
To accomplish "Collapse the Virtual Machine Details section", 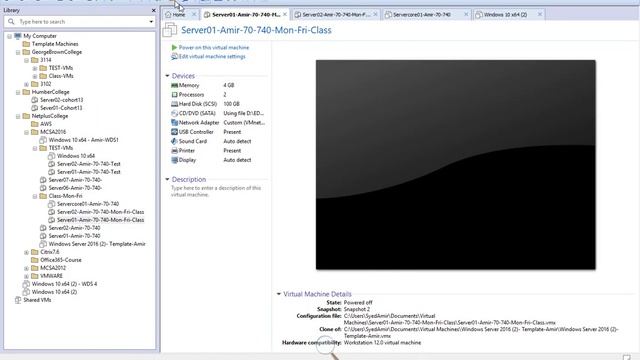I will point(279,294).
